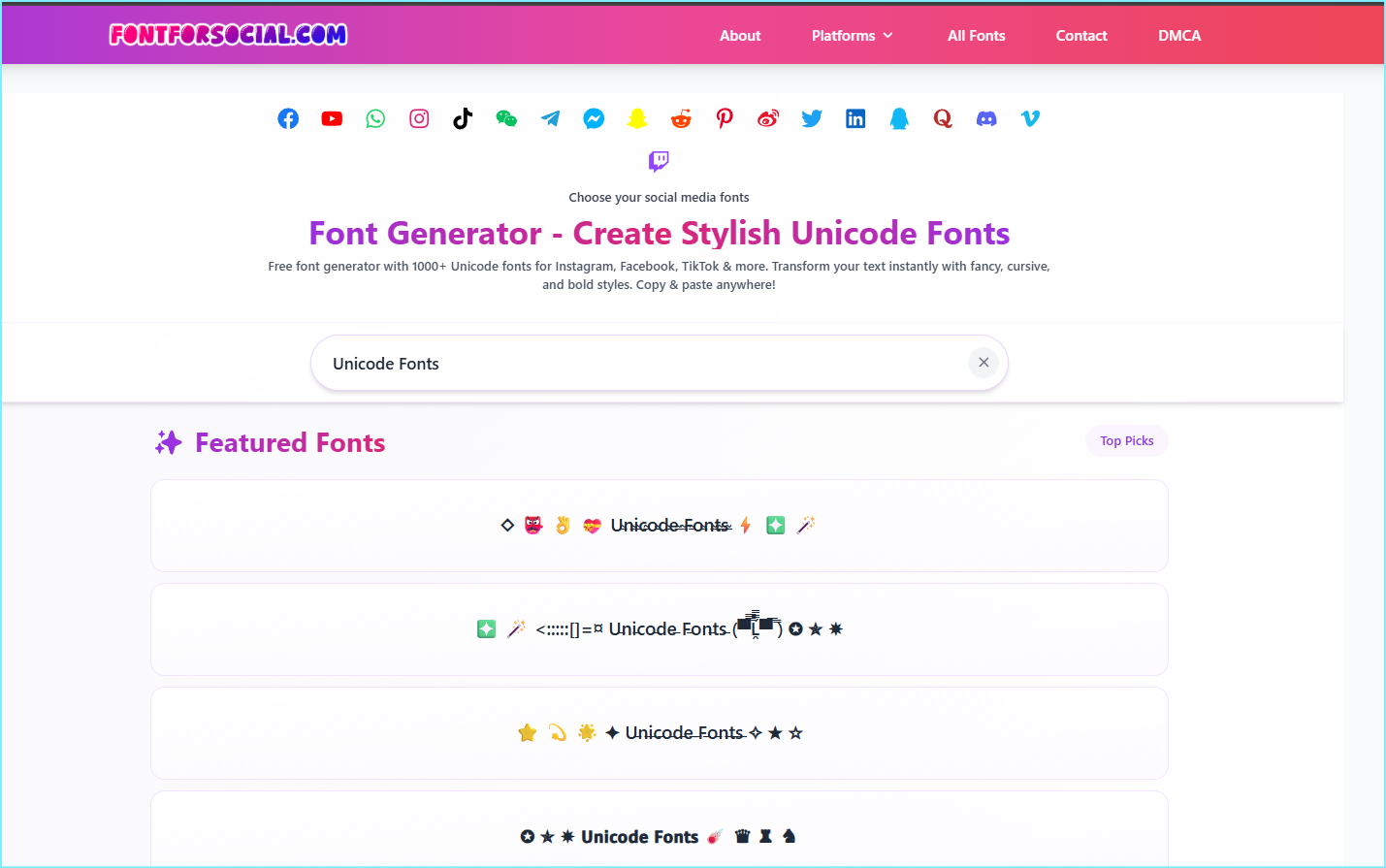Select the Telegram platform icon

click(x=550, y=118)
